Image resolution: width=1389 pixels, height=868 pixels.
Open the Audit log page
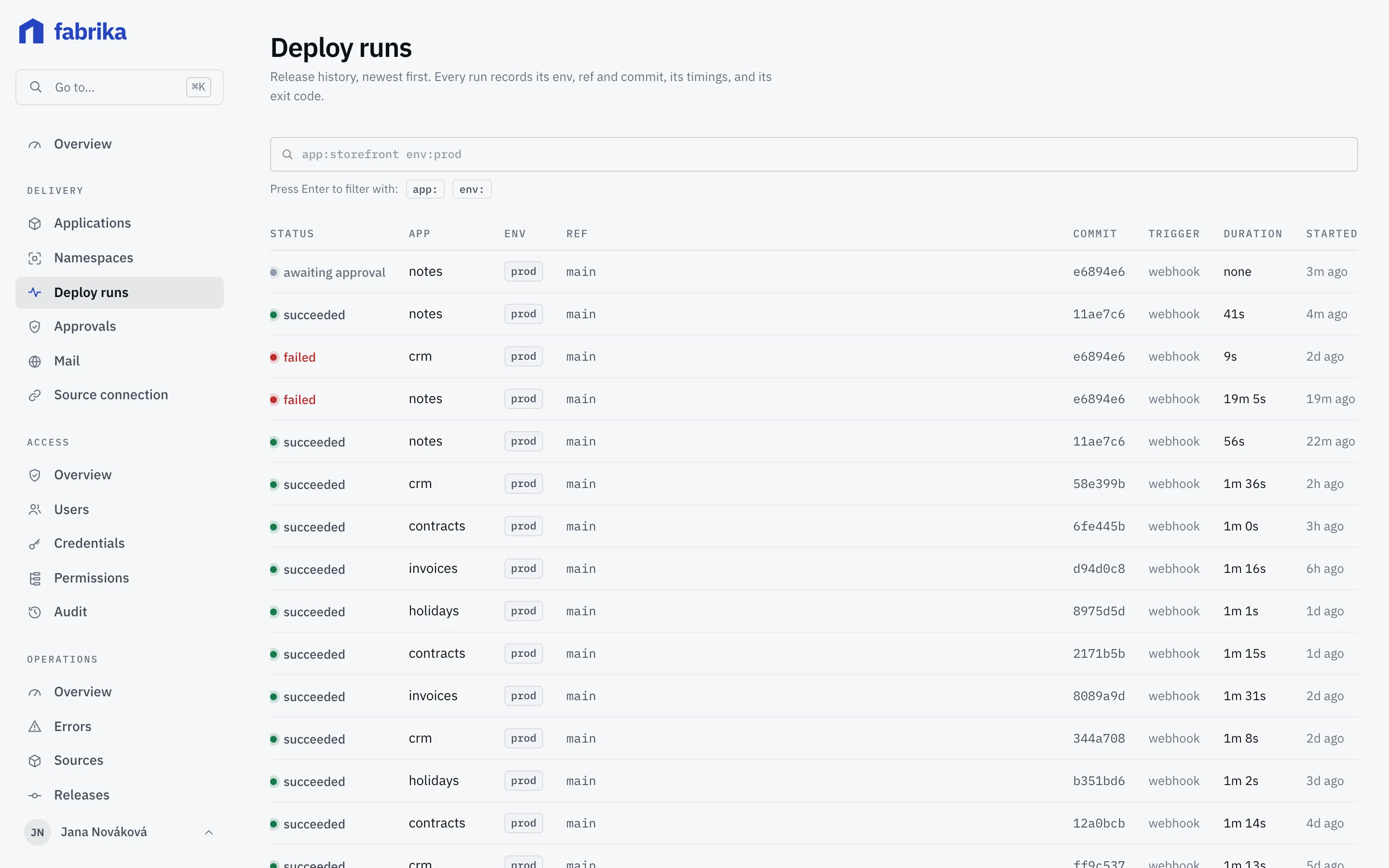[120, 612]
